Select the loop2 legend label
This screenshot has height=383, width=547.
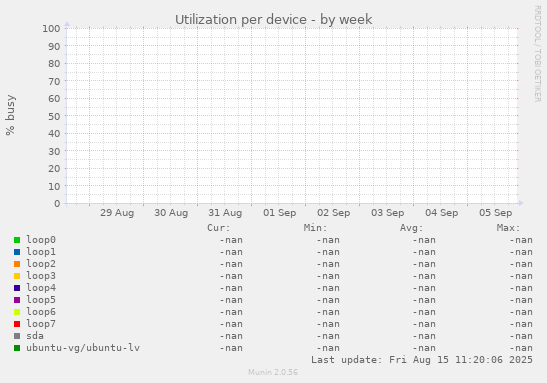[41, 264]
